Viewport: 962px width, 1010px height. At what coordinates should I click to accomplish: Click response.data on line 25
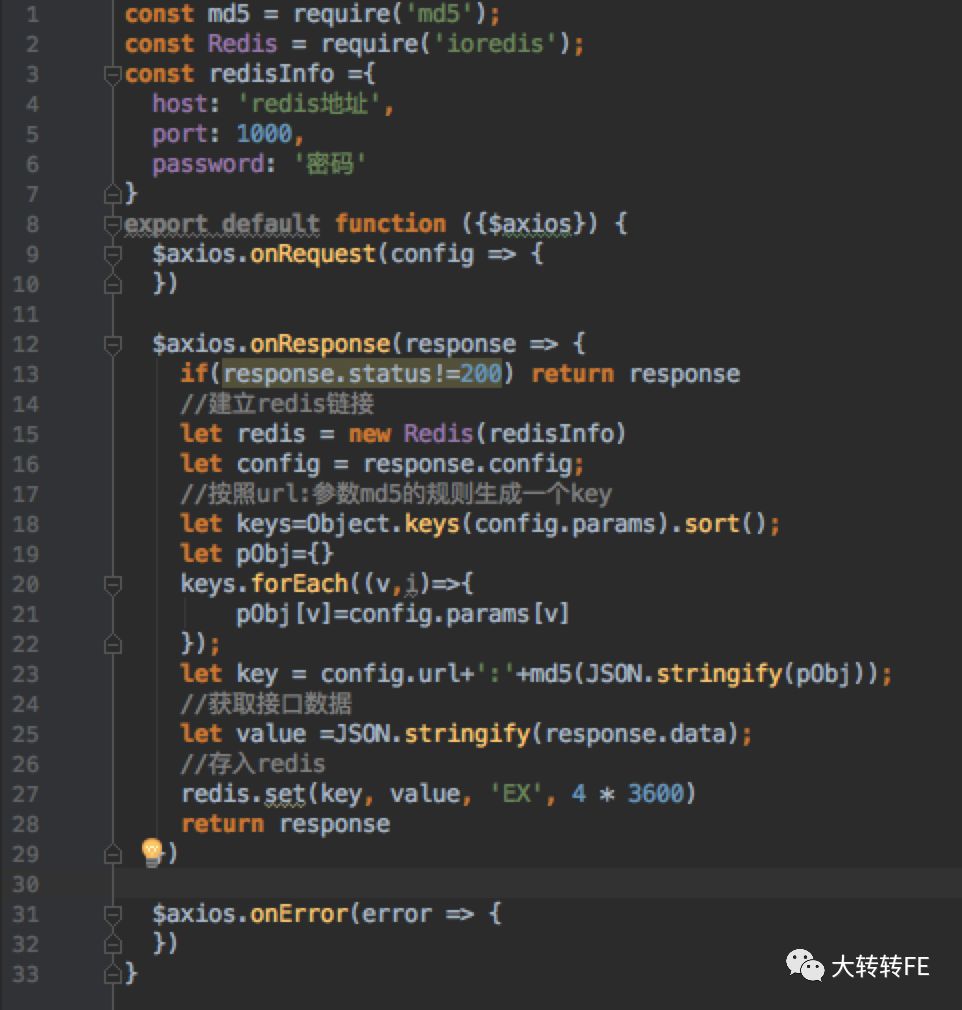(635, 734)
